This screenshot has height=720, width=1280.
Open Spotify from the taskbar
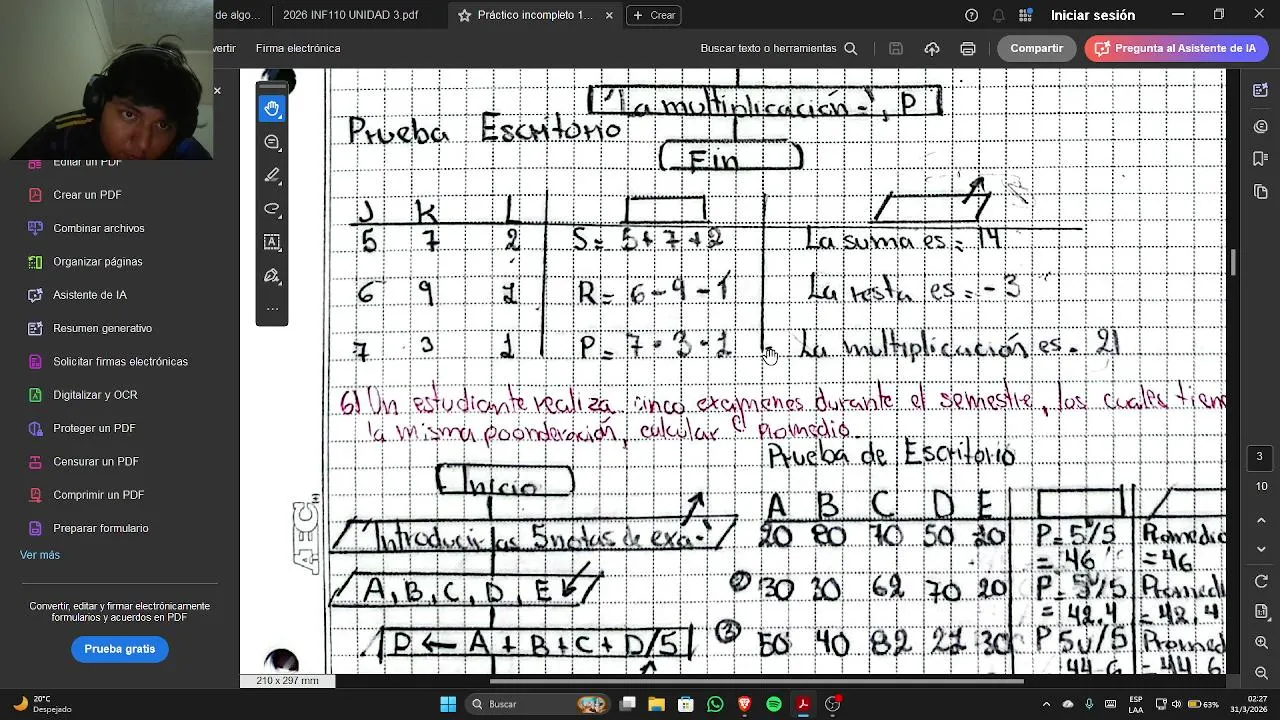(774, 704)
